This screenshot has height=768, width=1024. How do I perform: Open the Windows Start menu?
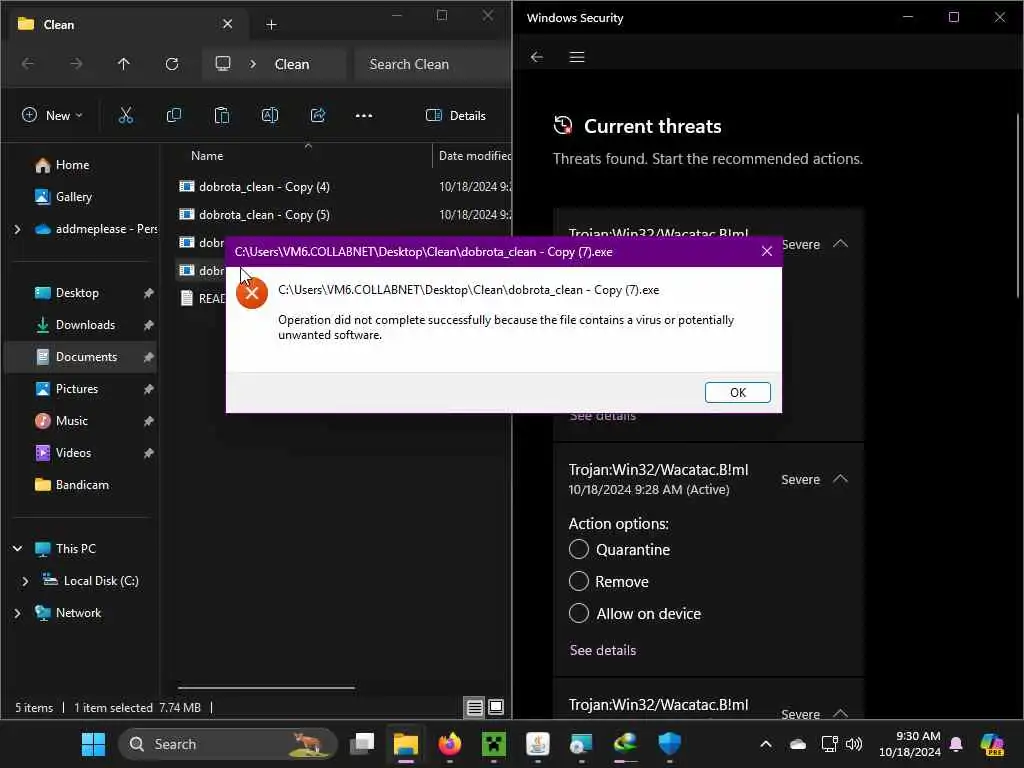(x=93, y=744)
